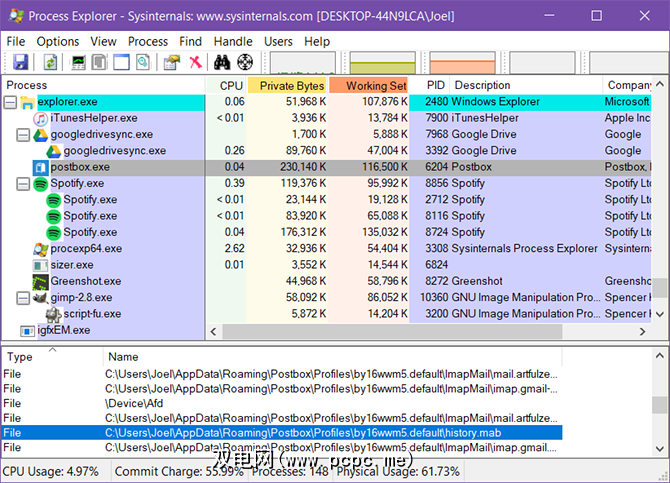The image size is (670, 483).
Task: Click the child googledrivesync.exe Drive icon
Action: coord(53,151)
